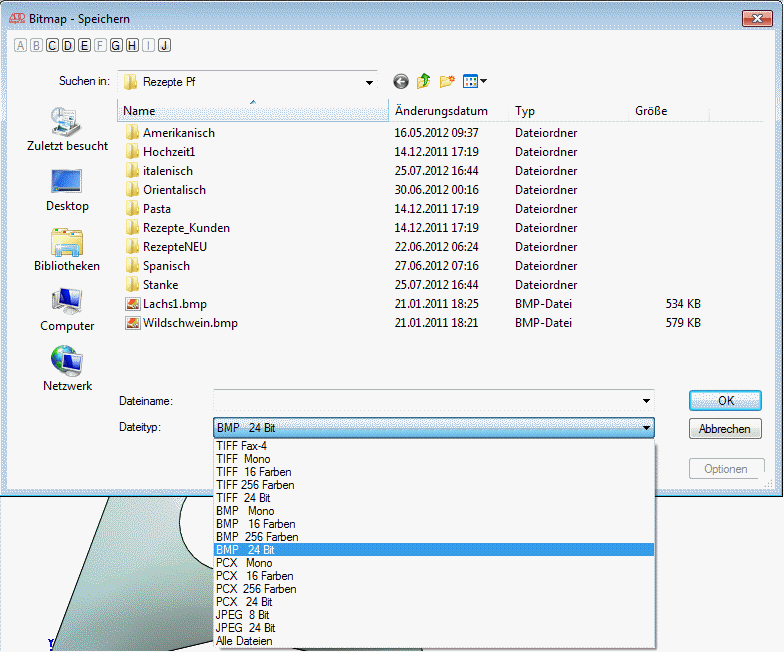Viewport: 784px width, 652px height.
Task: Choose JPEG 24 Bit file type
Action: point(434,628)
